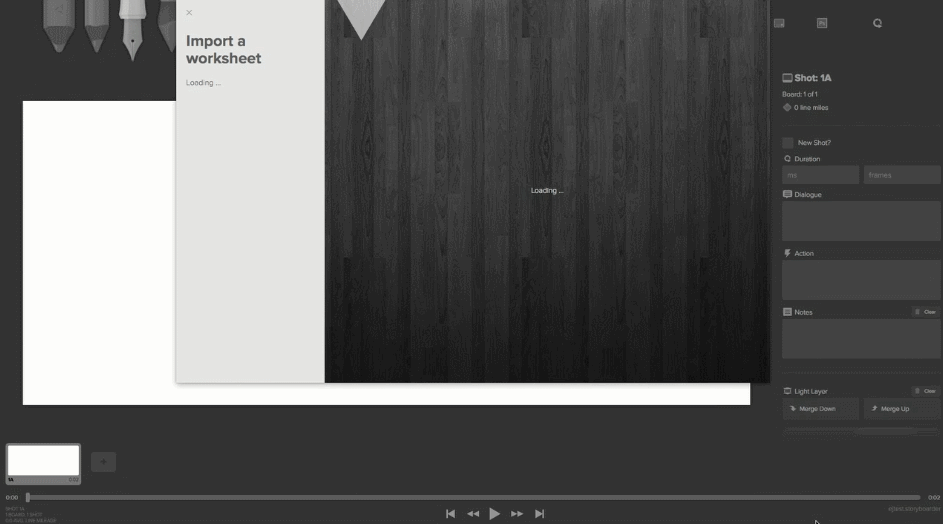Click into the Action text area
The width and height of the screenshot is (943, 524).
[x=860, y=280]
